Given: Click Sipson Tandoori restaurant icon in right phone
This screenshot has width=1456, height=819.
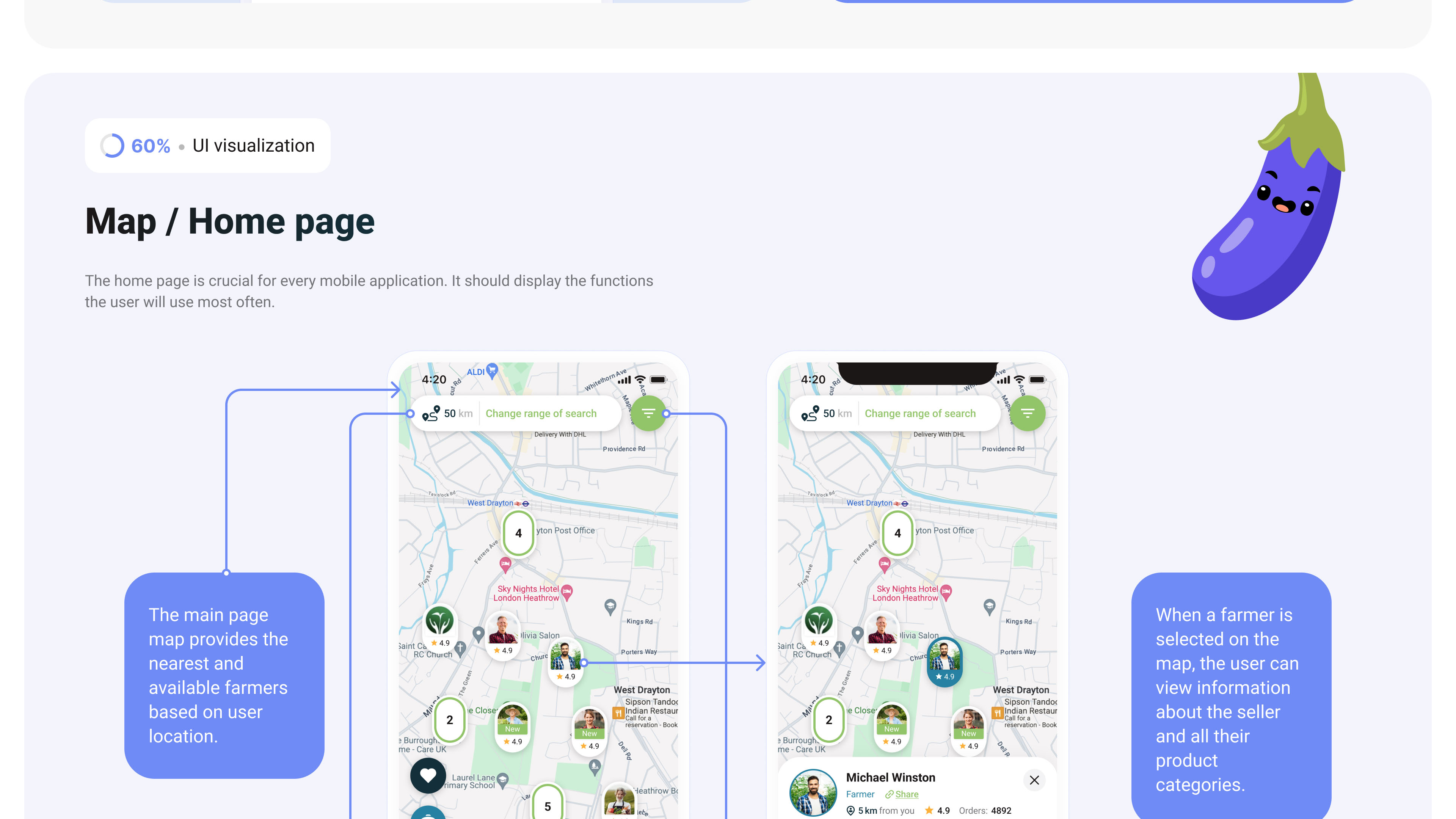Looking at the screenshot, I should click(998, 713).
